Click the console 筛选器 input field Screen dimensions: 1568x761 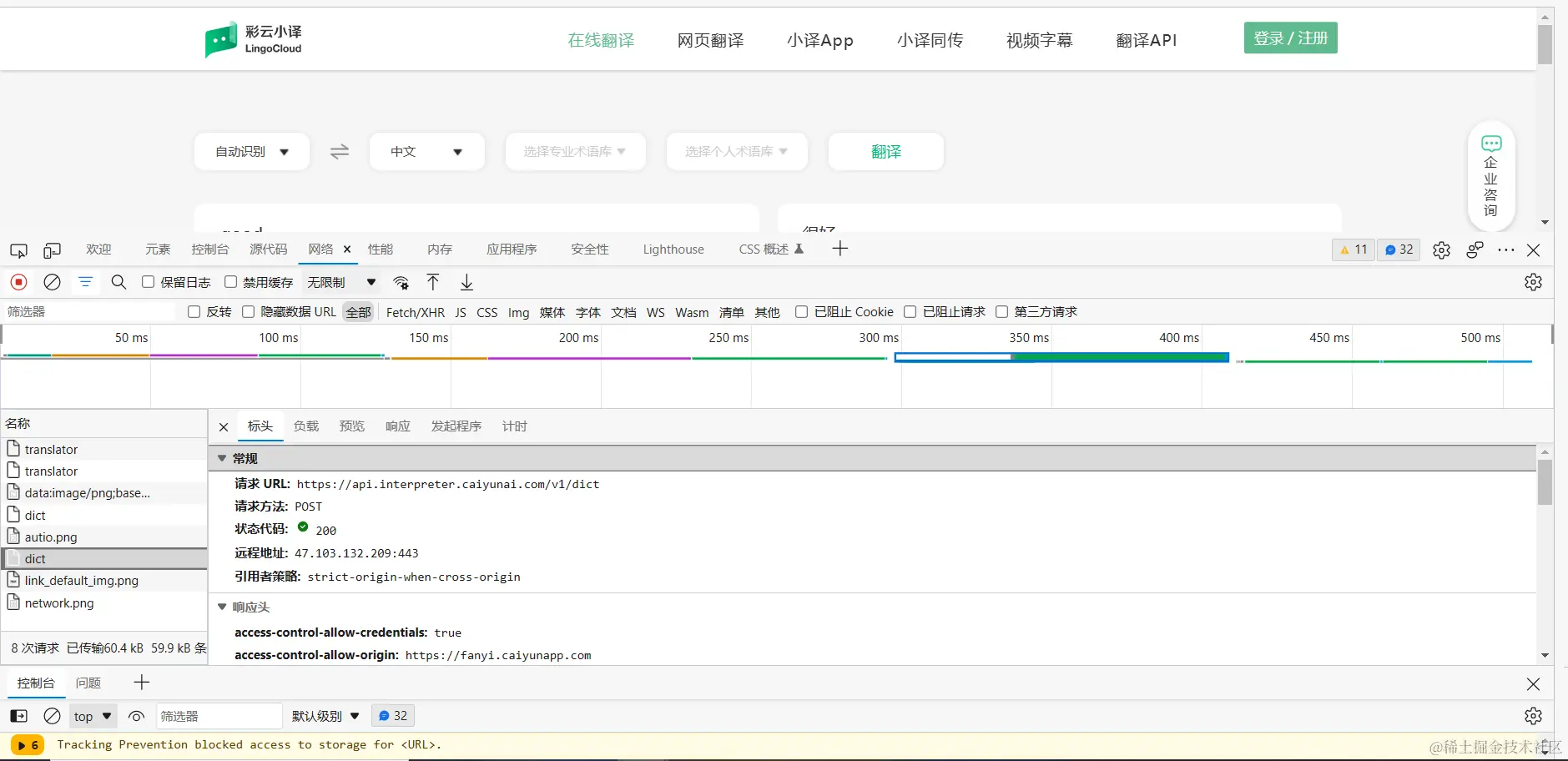click(219, 716)
